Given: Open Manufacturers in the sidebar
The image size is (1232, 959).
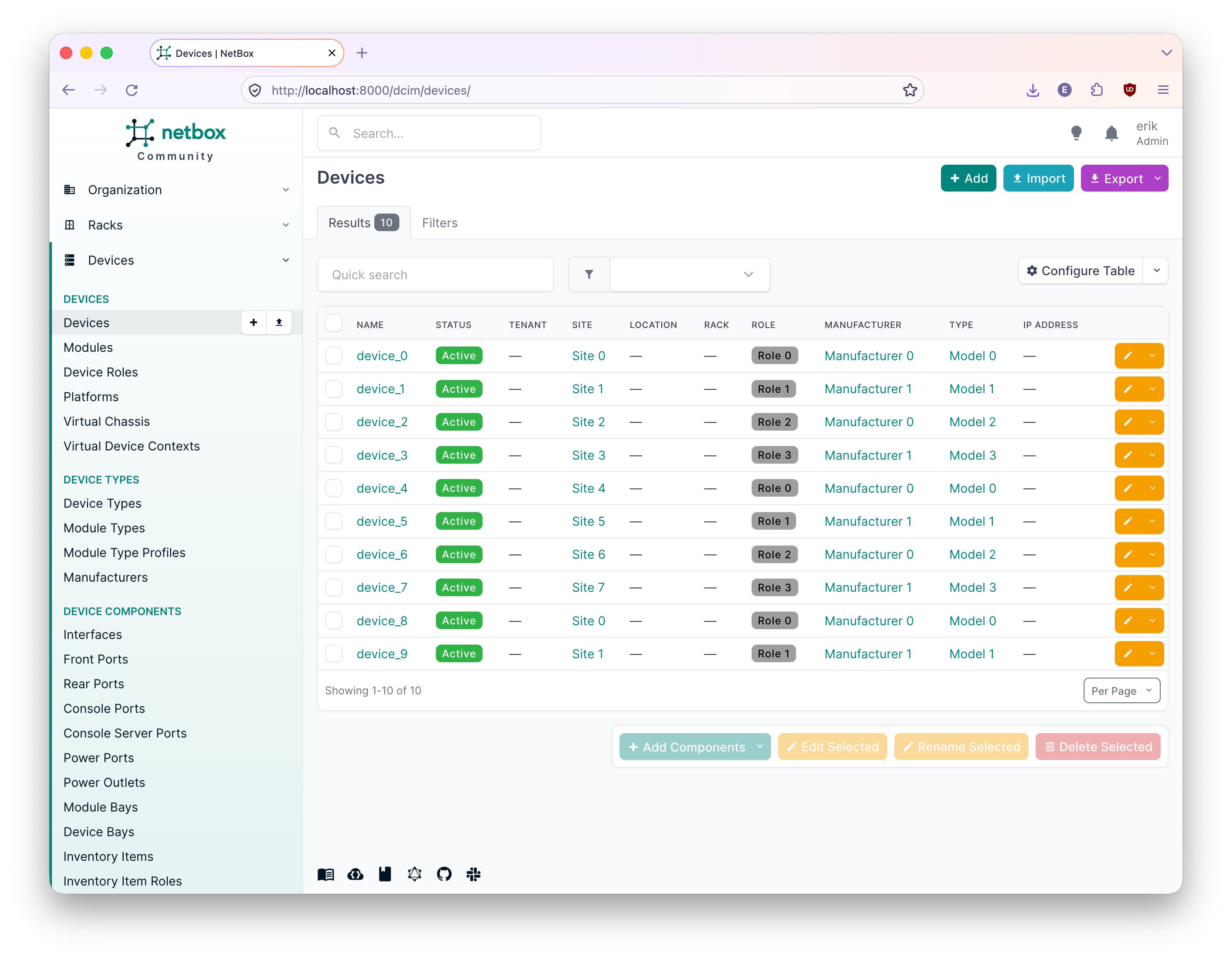Looking at the screenshot, I should 106,578.
